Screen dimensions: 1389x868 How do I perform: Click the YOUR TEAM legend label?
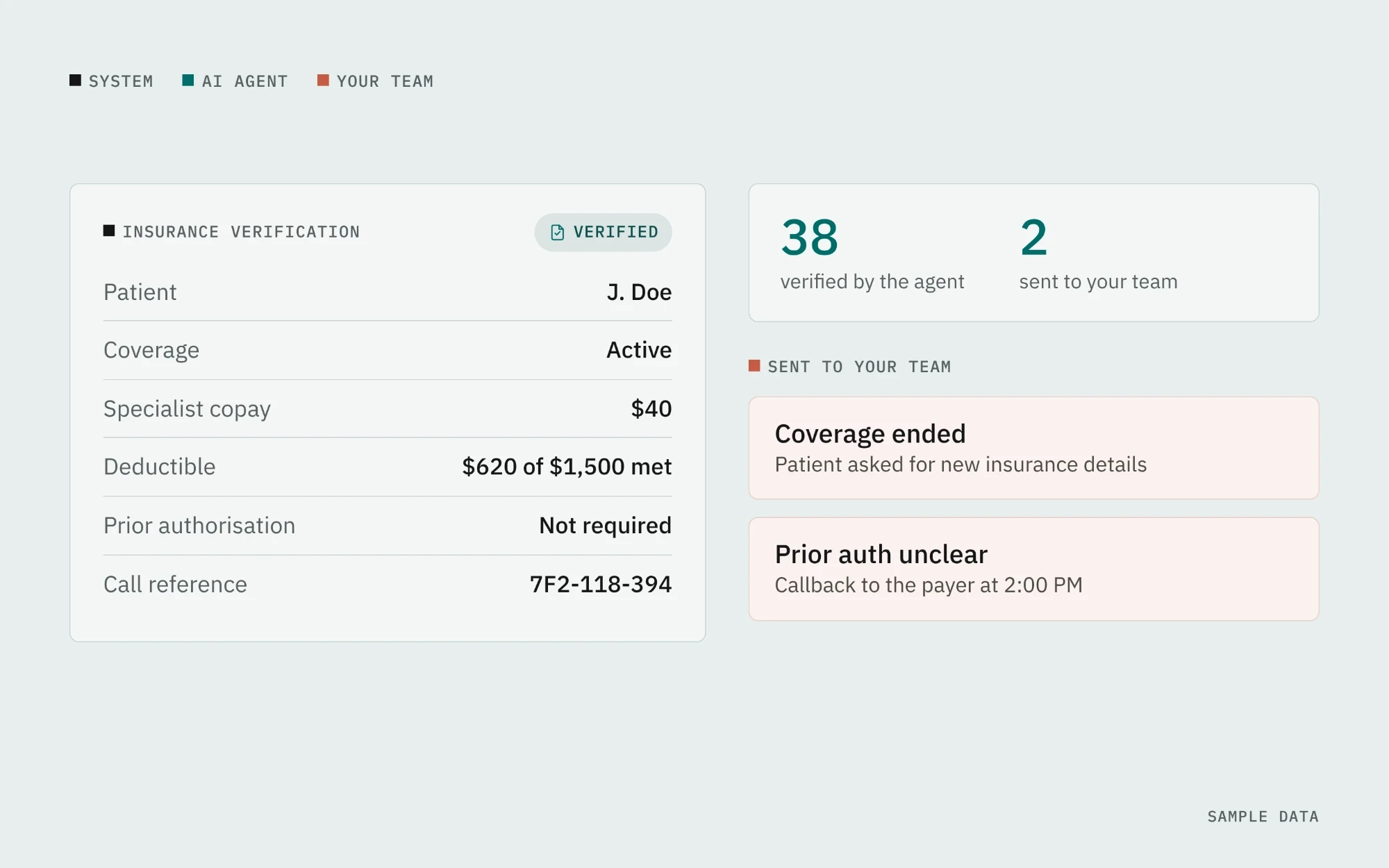[x=385, y=81]
